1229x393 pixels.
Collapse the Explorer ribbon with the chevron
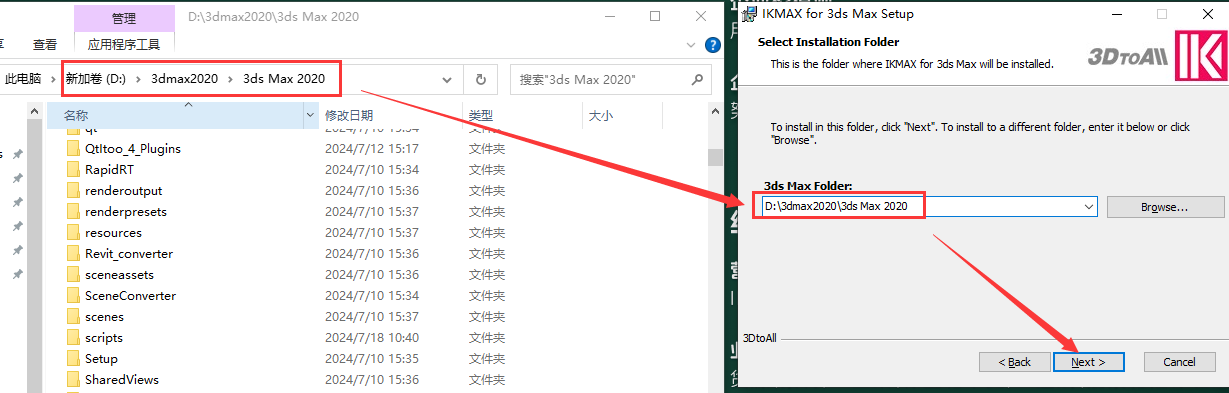click(x=691, y=45)
